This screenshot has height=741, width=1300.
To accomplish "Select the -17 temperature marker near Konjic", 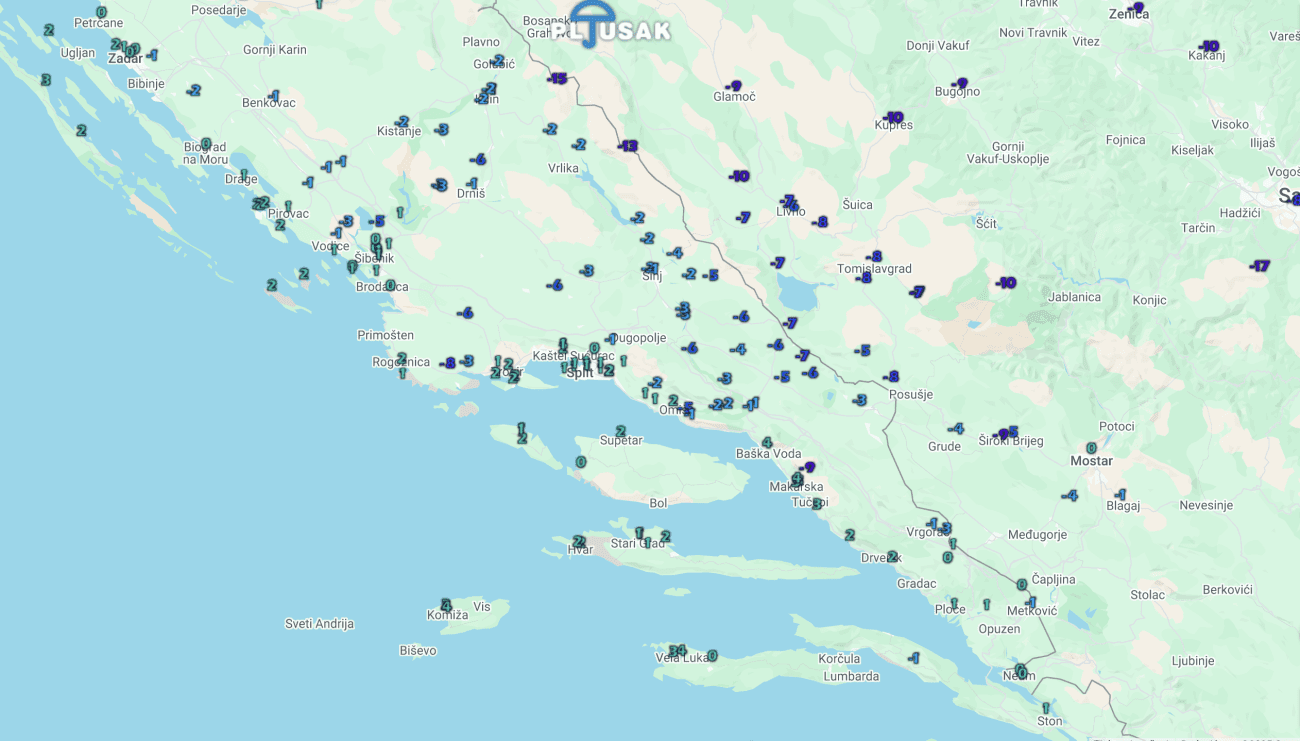I will coord(1260,266).
